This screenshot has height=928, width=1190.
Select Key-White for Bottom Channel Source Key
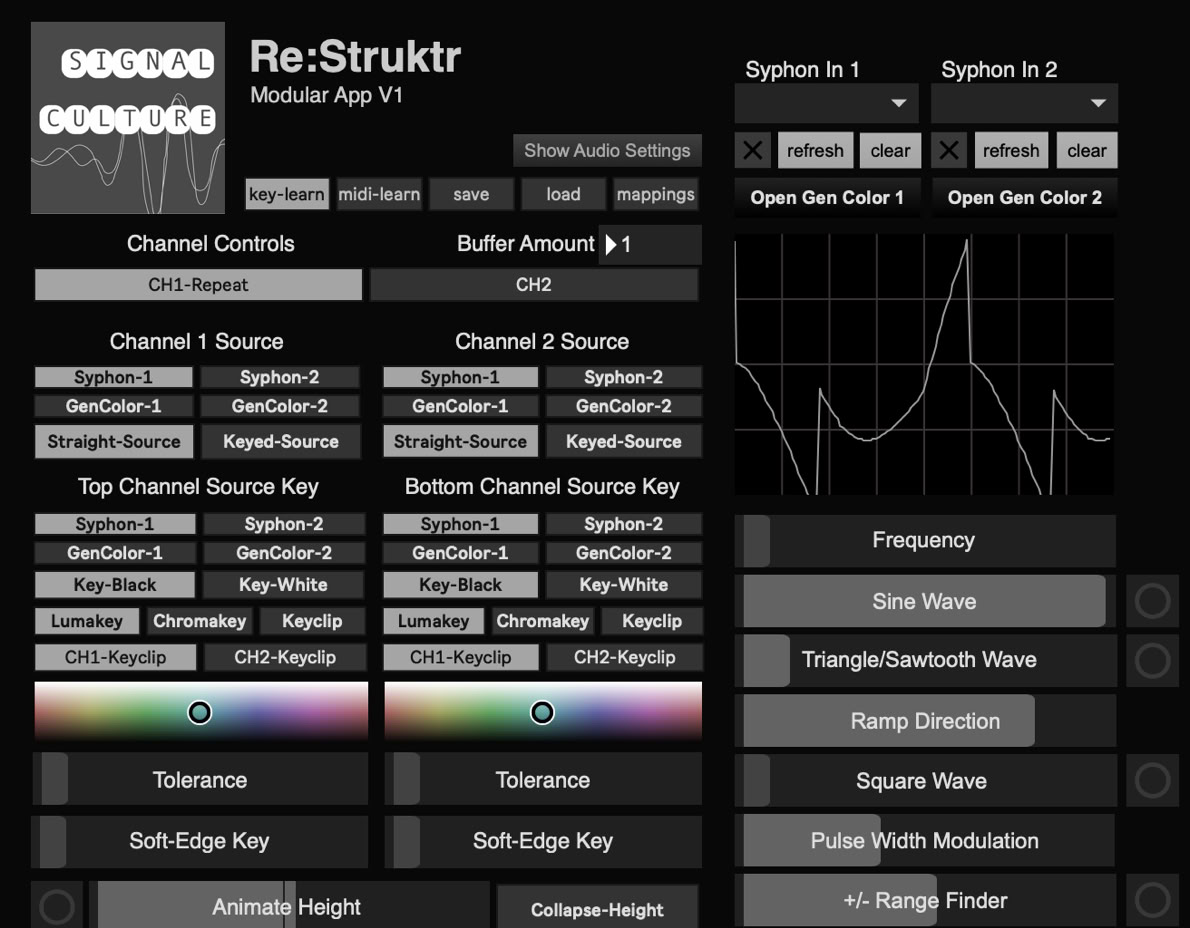click(x=624, y=585)
